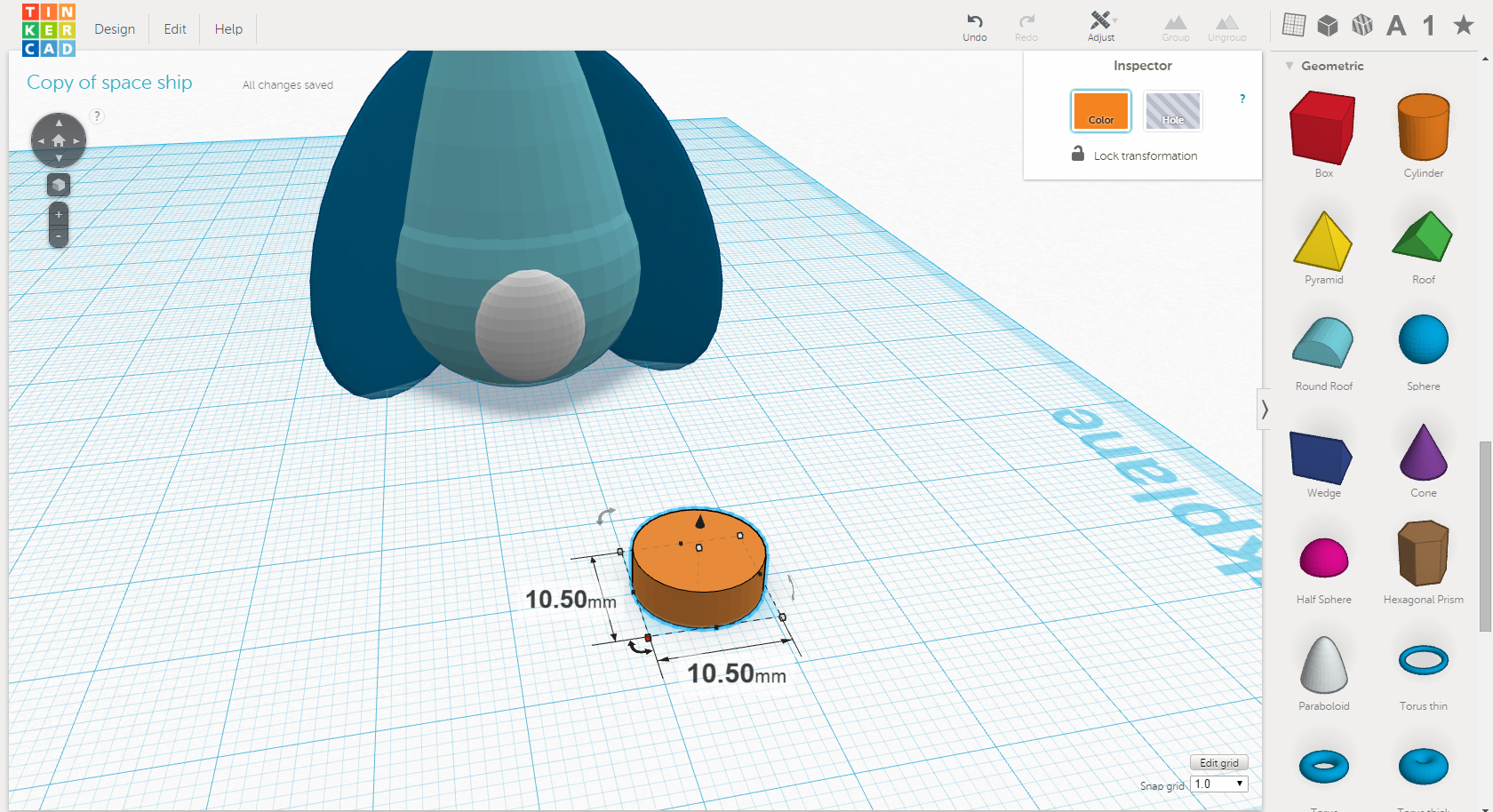Screen dimensions: 1493x812
Task: Click the fit view cube button
Action: click(59, 185)
